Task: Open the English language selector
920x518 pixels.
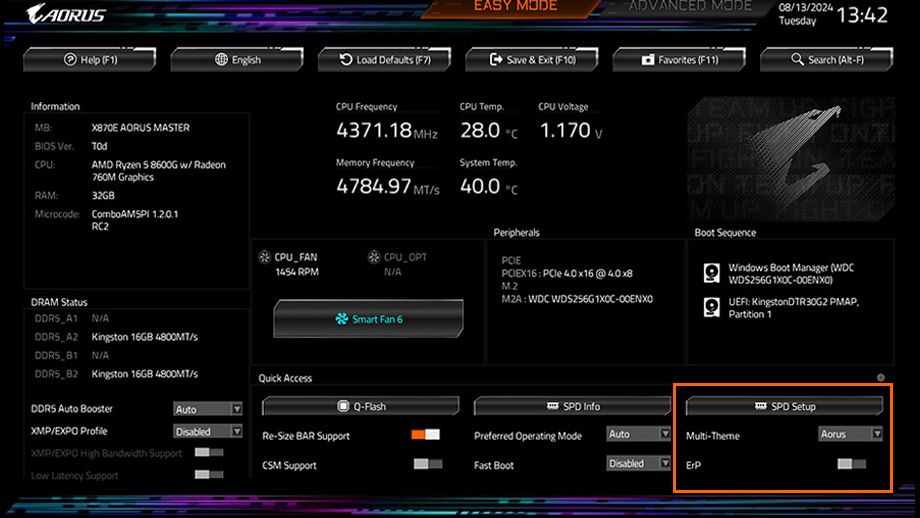Action: (x=239, y=60)
